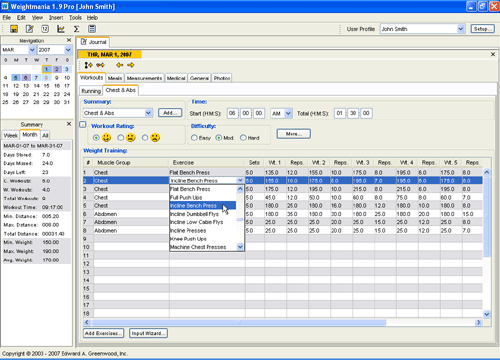
Task: Open the File menu
Action: coord(7,18)
